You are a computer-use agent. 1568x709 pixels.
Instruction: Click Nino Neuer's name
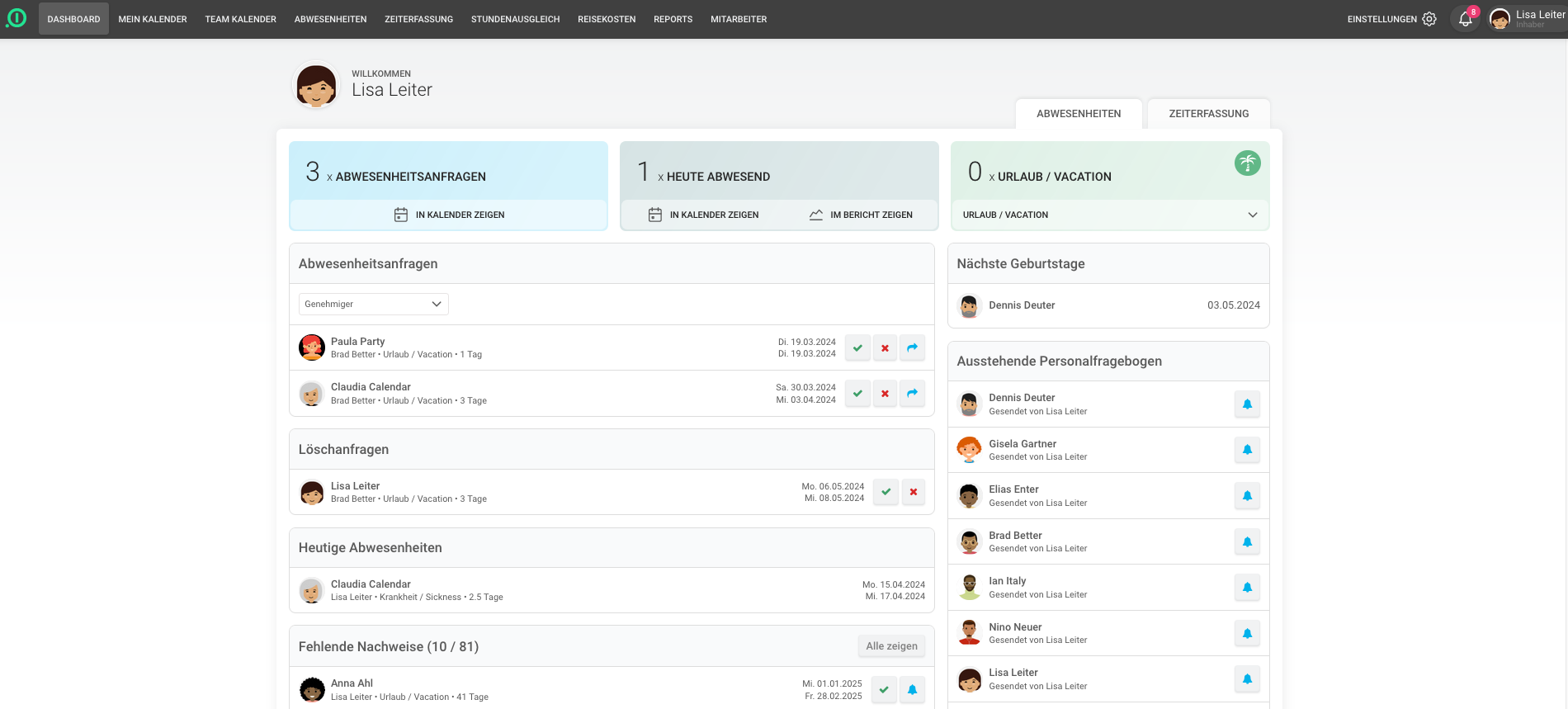(x=1015, y=627)
